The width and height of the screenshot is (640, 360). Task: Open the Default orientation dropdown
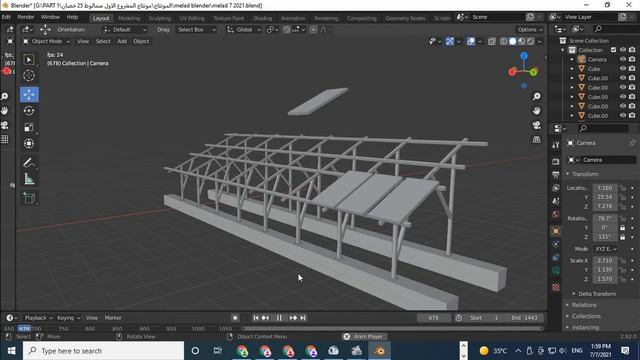[124, 29]
